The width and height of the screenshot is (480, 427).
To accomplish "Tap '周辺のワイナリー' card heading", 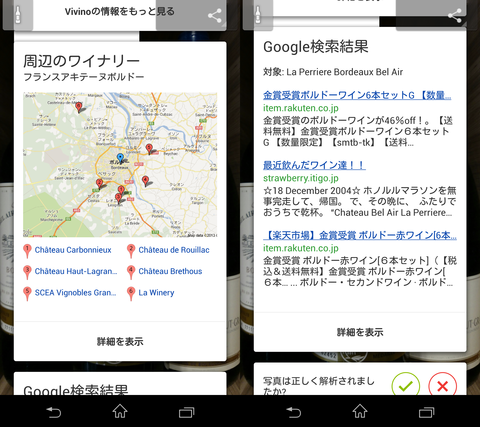I will point(82,61).
